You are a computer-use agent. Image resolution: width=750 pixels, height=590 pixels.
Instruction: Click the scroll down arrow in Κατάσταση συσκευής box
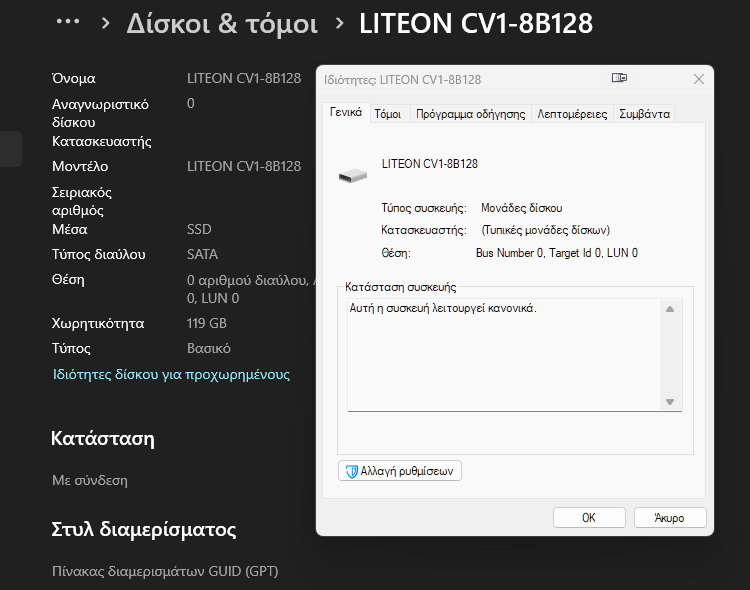[x=670, y=401]
